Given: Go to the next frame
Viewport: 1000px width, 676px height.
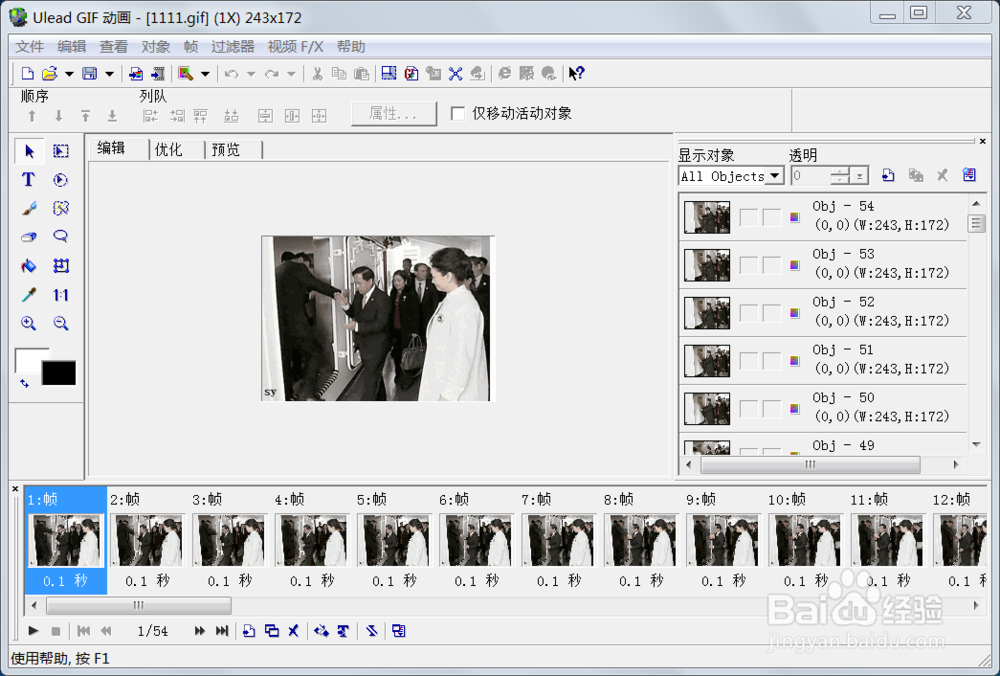Looking at the screenshot, I should pyautogui.click(x=200, y=631).
